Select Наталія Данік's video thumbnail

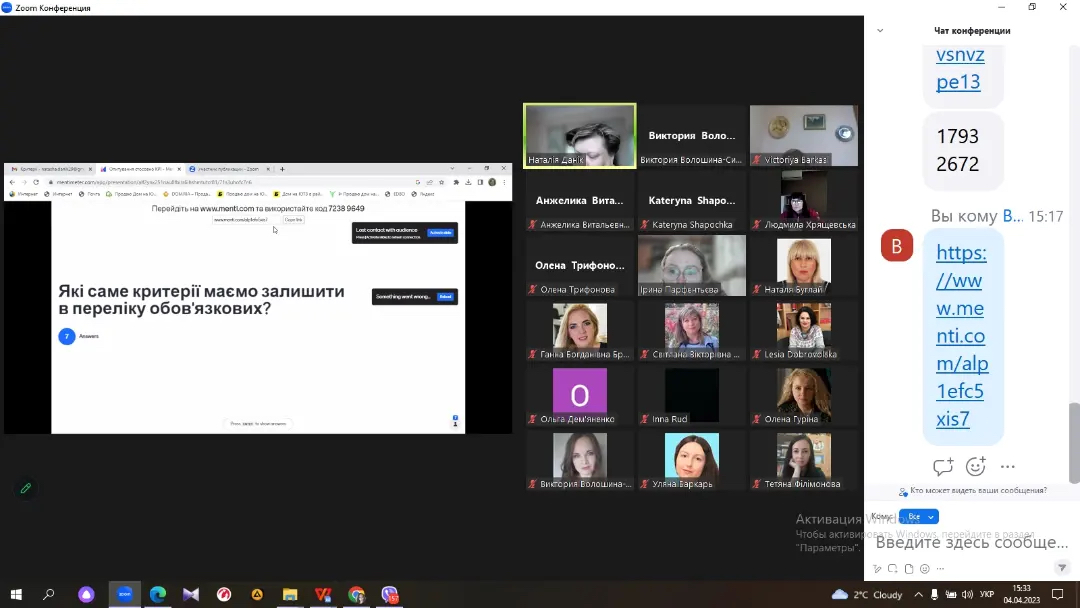[580, 135]
